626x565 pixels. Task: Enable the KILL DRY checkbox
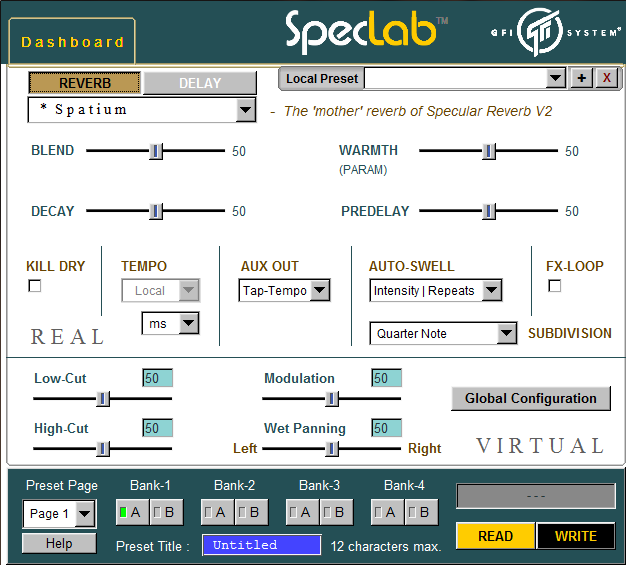35,286
